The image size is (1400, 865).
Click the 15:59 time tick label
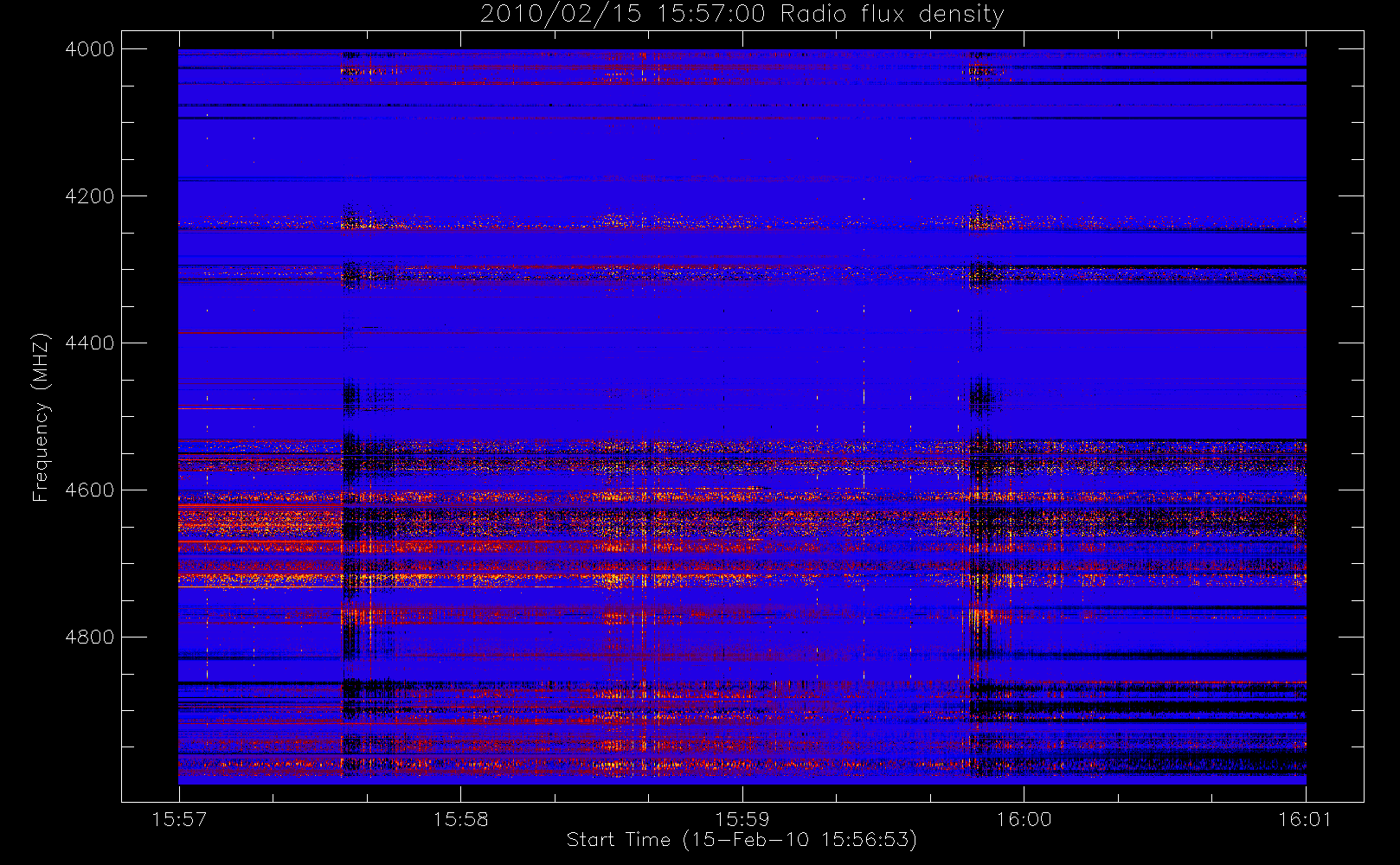click(x=742, y=819)
